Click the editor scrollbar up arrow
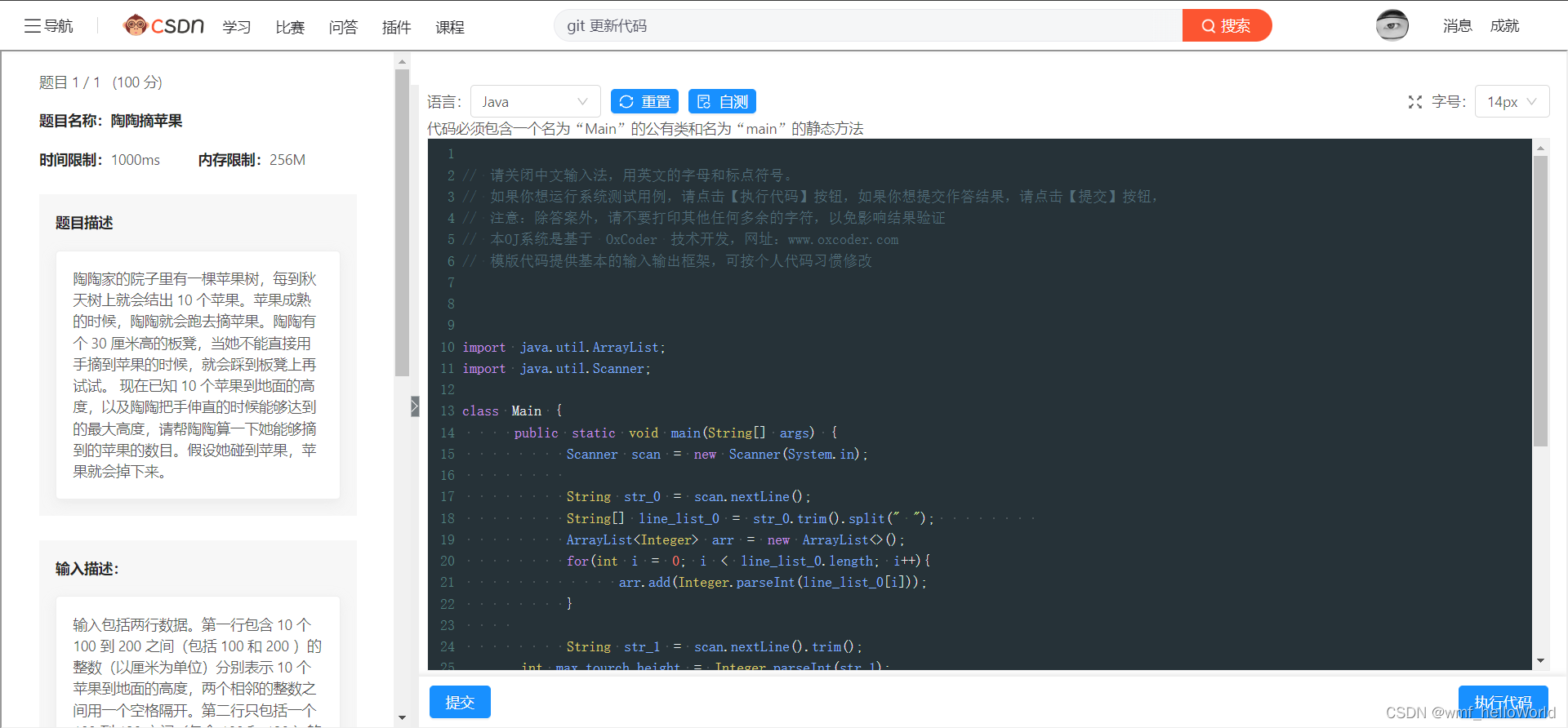Screen dimensions: 1568x728 pyautogui.click(x=1540, y=148)
